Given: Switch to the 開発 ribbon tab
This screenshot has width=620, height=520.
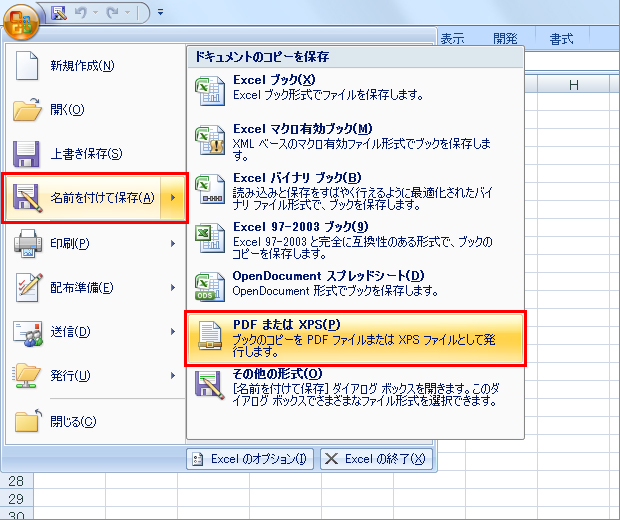Looking at the screenshot, I should [x=505, y=39].
